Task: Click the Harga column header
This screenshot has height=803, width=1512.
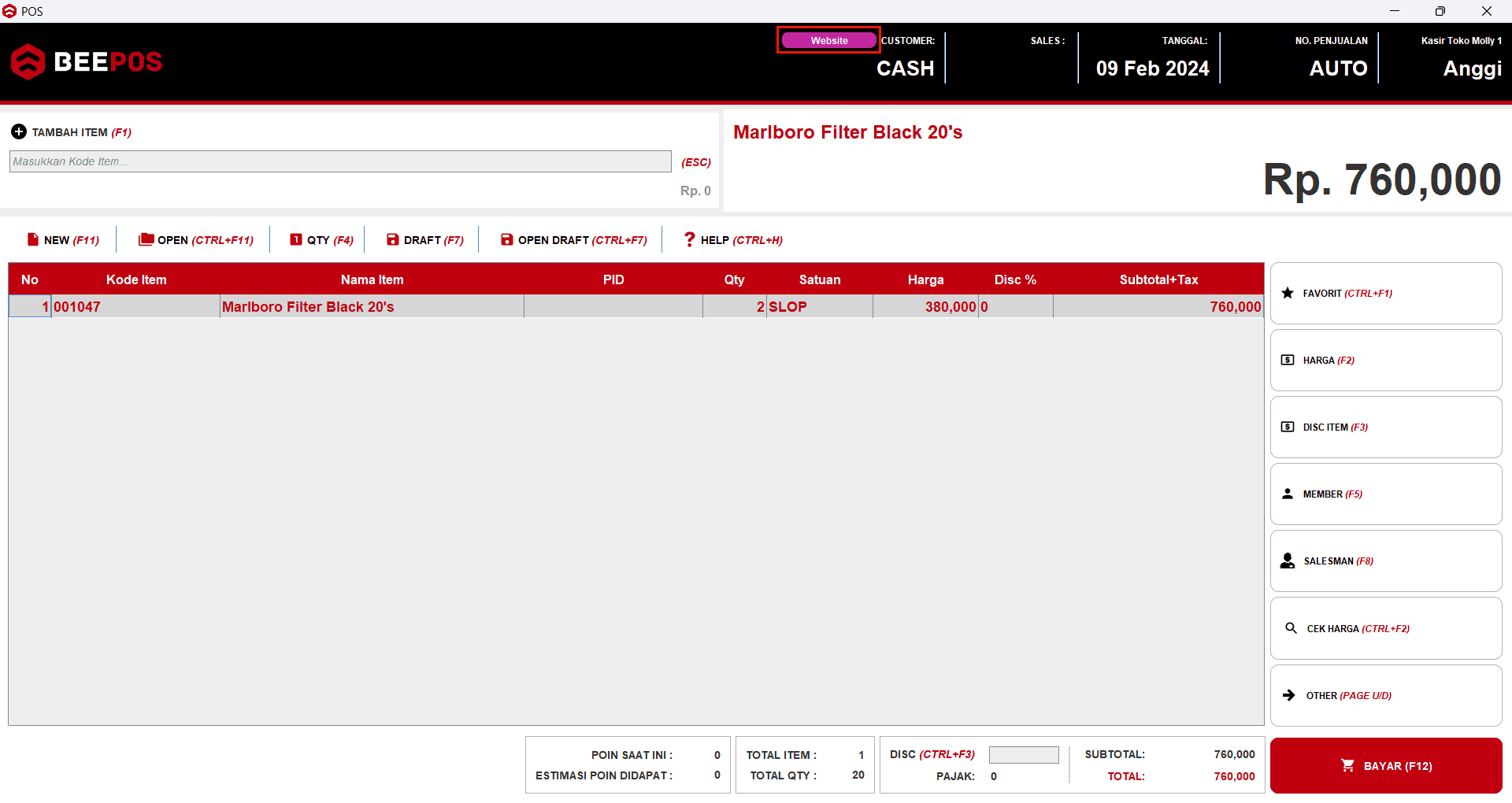Action: (925, 279)
